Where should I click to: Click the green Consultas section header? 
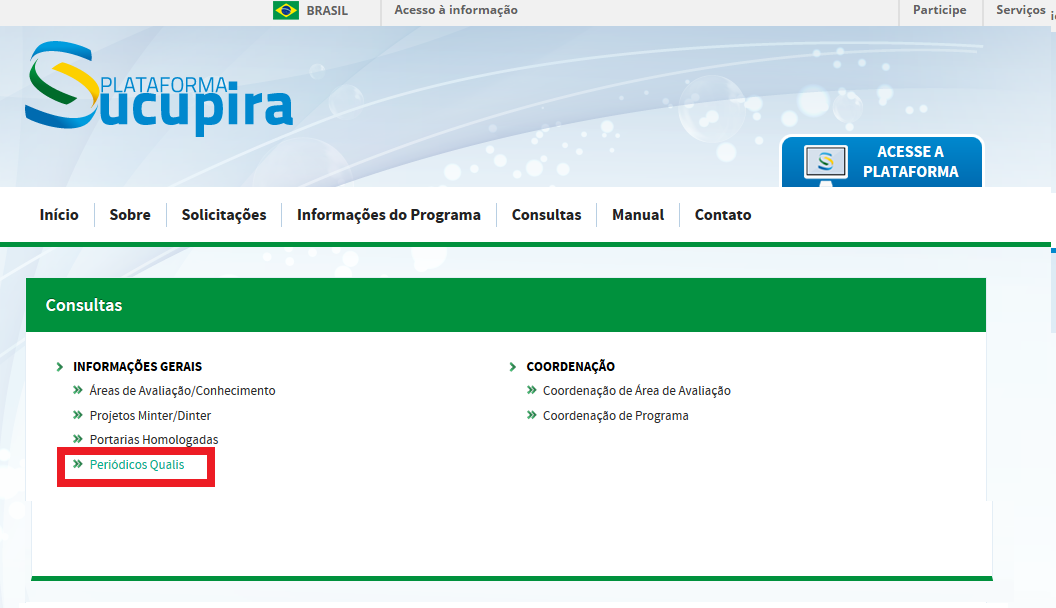coord(506,305)
